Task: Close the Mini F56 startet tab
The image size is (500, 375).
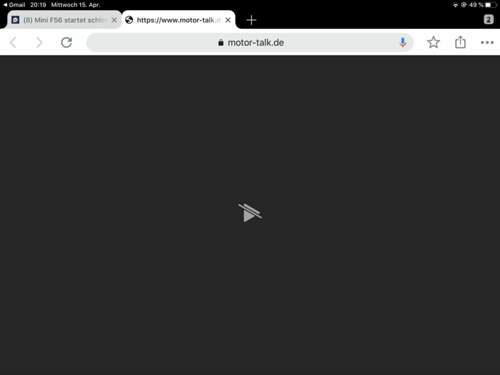Action: (114, 20)
